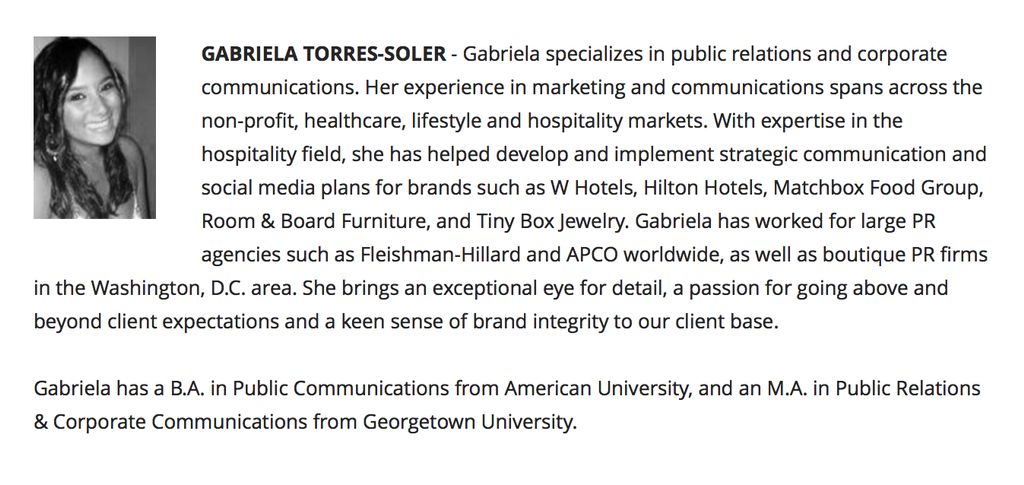Click Gabriela's black-and-white profile photo

(95, 127)
